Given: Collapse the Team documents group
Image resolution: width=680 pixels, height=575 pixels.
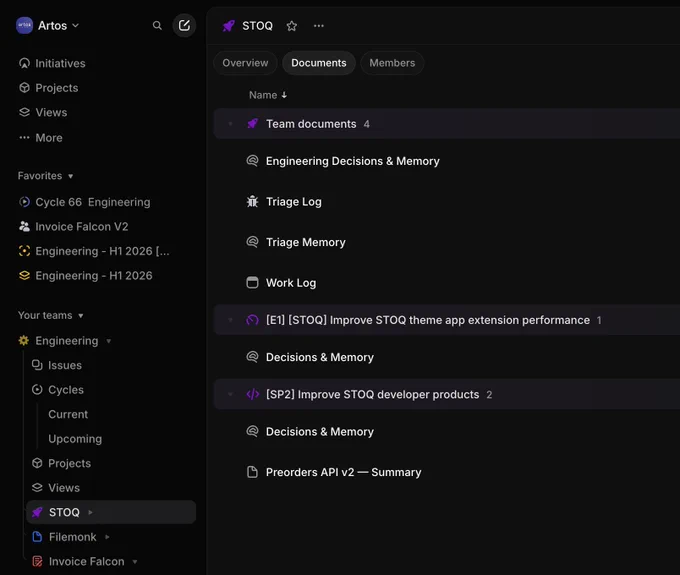Looking at the screenshot, I should (230, 124).
